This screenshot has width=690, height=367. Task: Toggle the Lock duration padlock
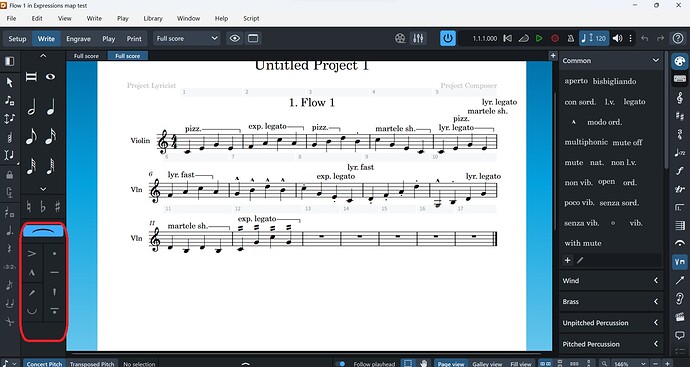pos(9,175)
